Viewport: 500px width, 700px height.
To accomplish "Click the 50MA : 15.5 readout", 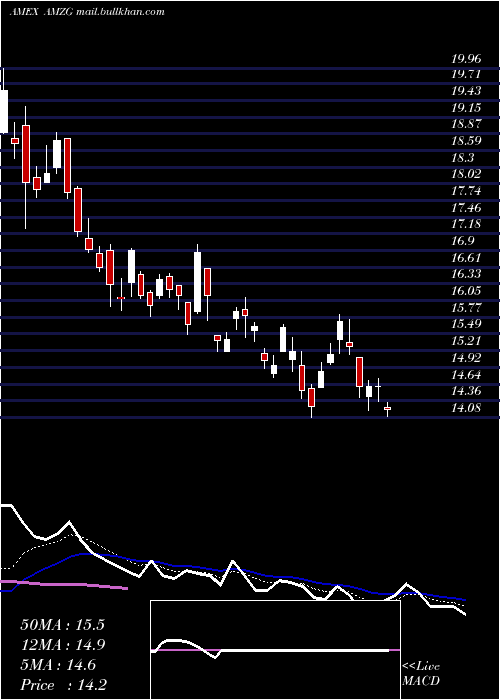I will (x=63, y=625).
